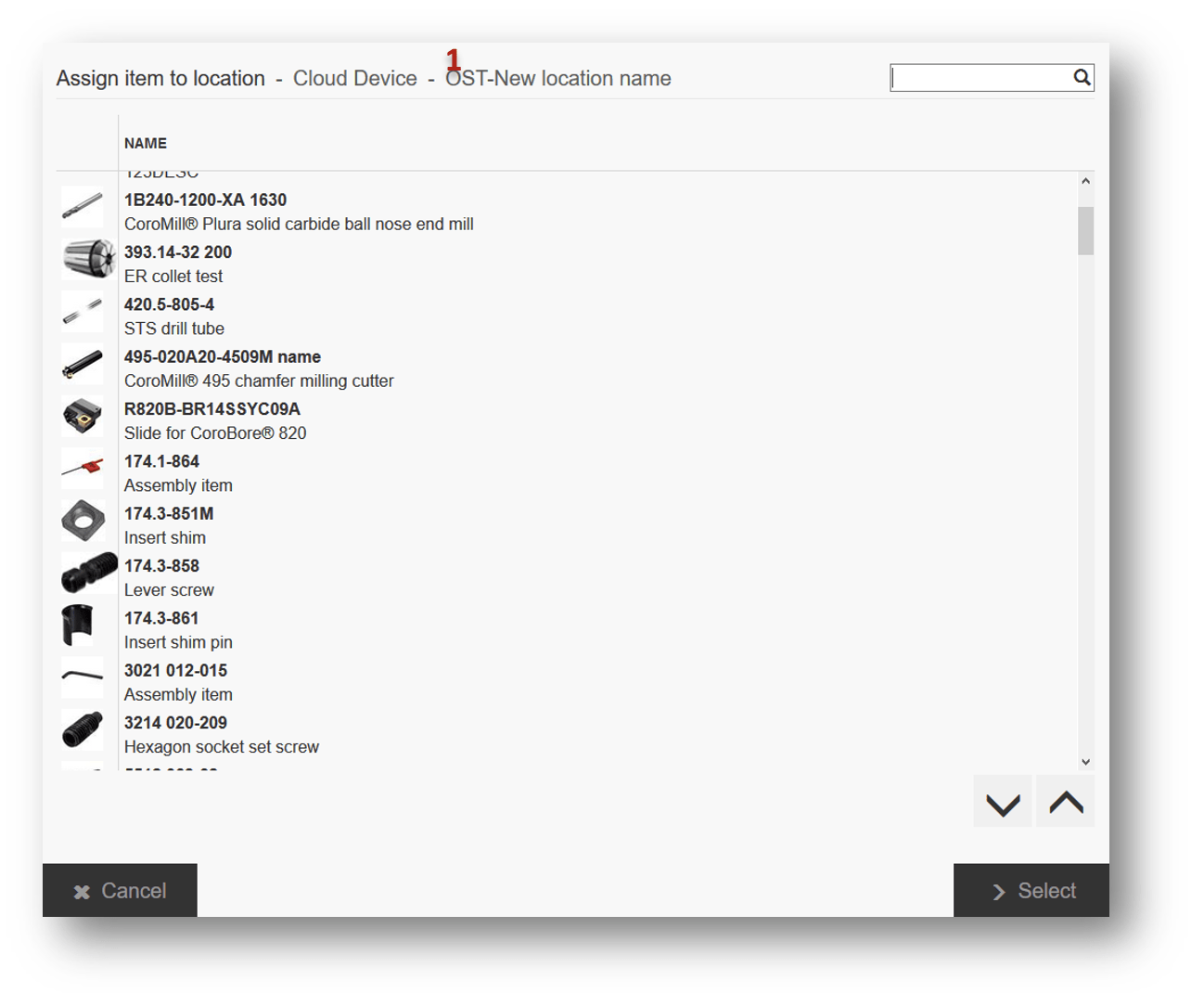This screenshot has width=1204, height=993.
Task: Click the Select button
Action: pos(1031,891)
